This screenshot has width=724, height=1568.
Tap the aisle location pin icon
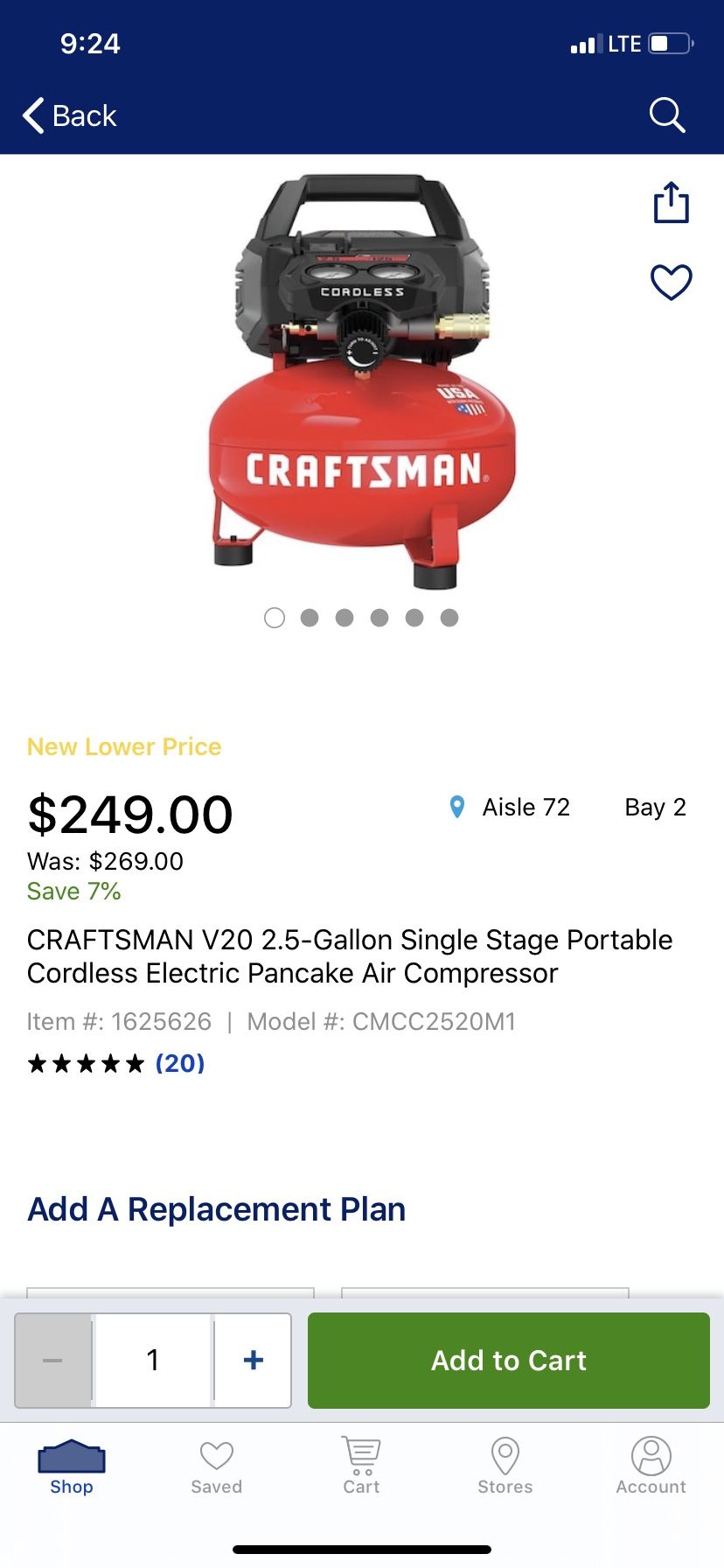click(456, 807)
